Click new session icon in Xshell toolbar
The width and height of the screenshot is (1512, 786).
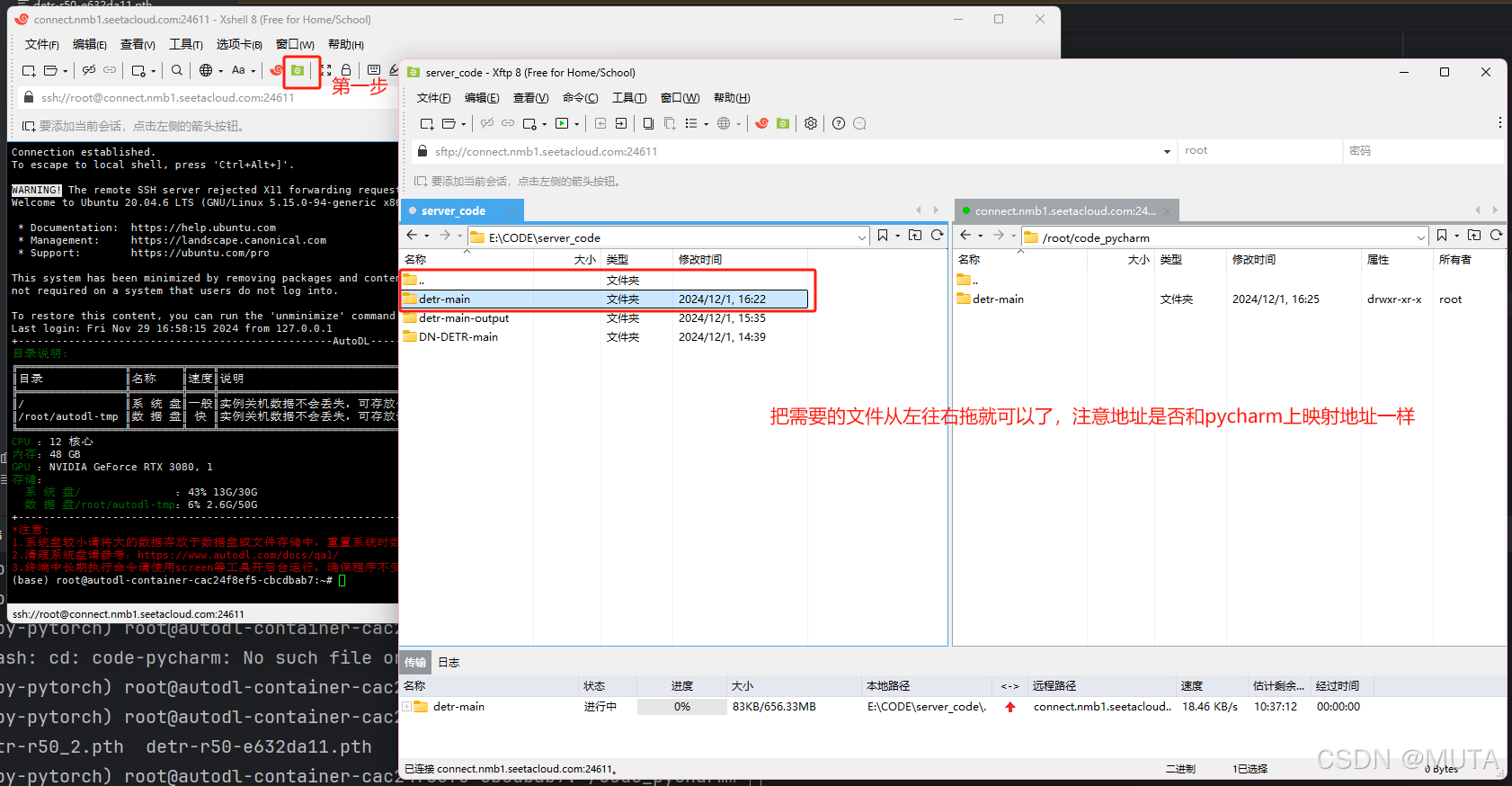pos(29,70)
